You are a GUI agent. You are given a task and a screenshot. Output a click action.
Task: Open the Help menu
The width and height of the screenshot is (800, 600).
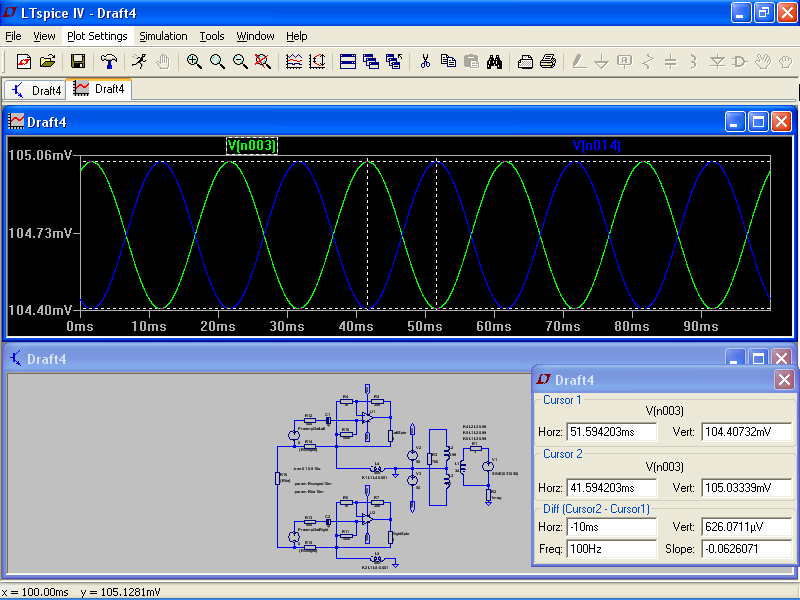point(296,36)
